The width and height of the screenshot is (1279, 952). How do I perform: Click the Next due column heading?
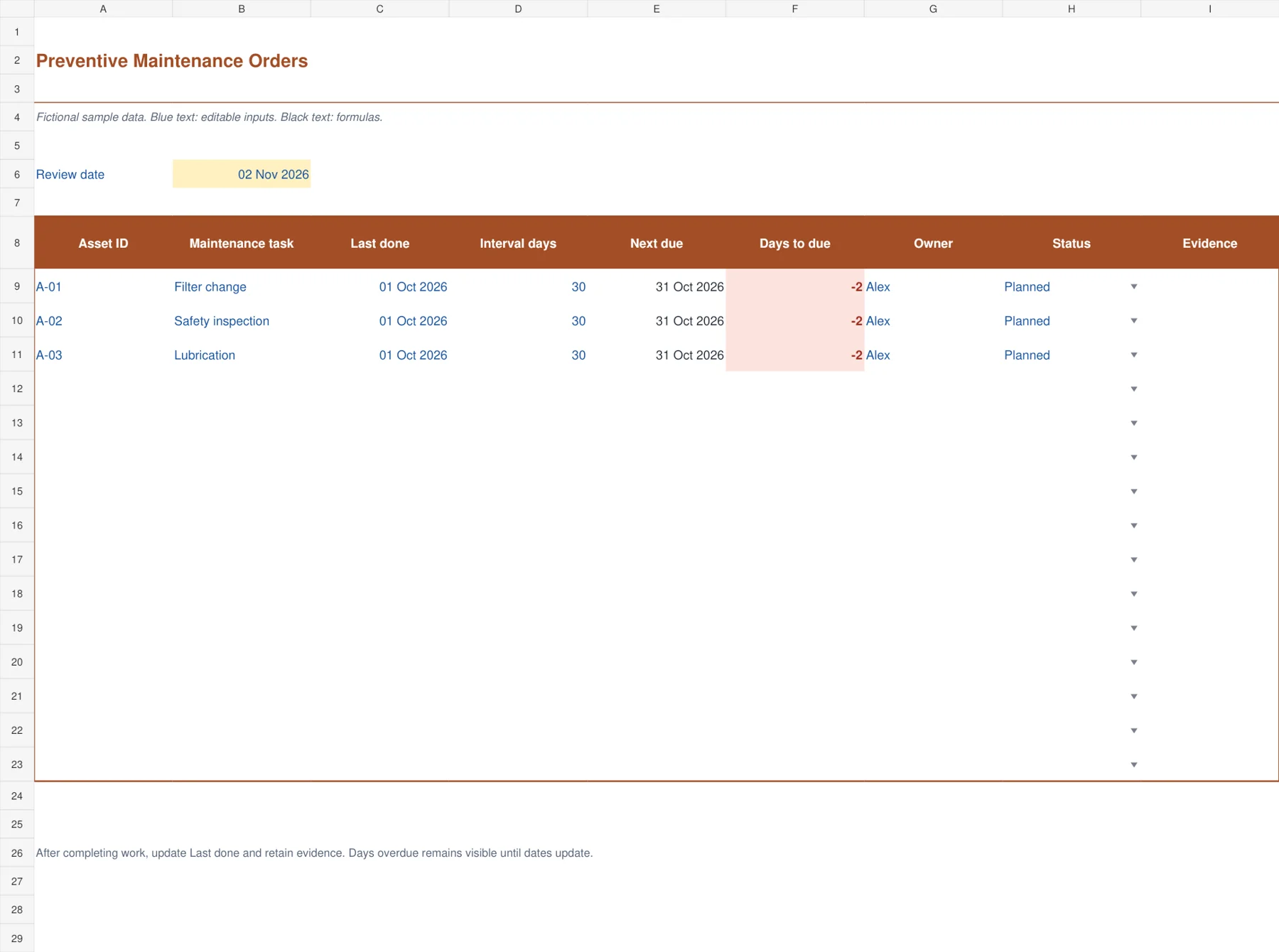[x=657, y=243]
